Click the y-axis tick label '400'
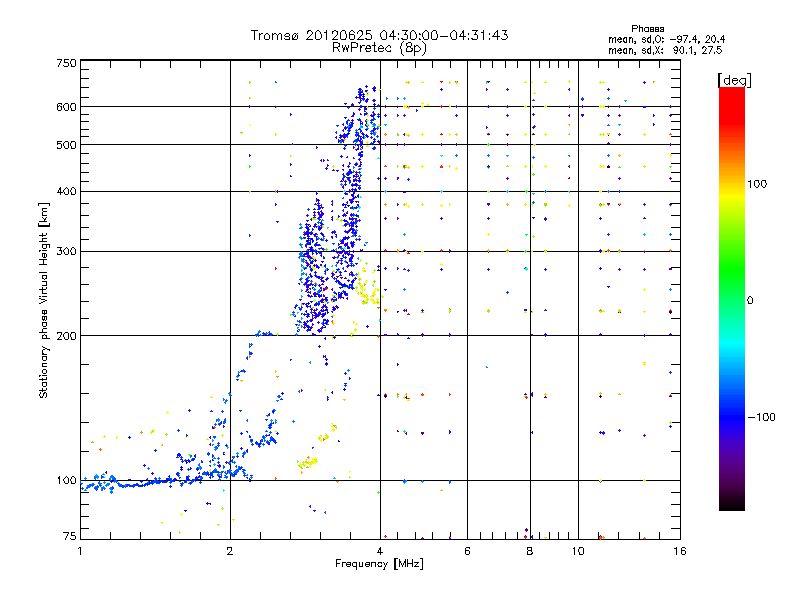The image size is (800, 600). tap(66, 191)
